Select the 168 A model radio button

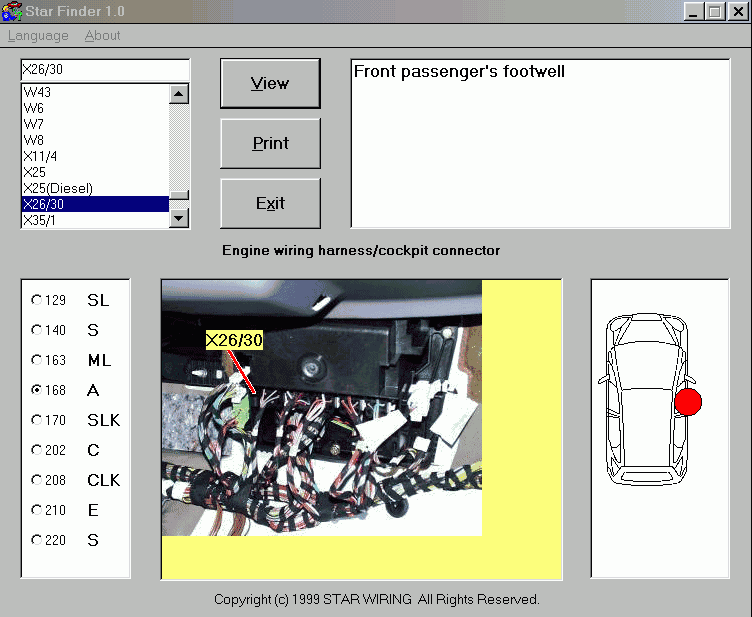[36, 390]
